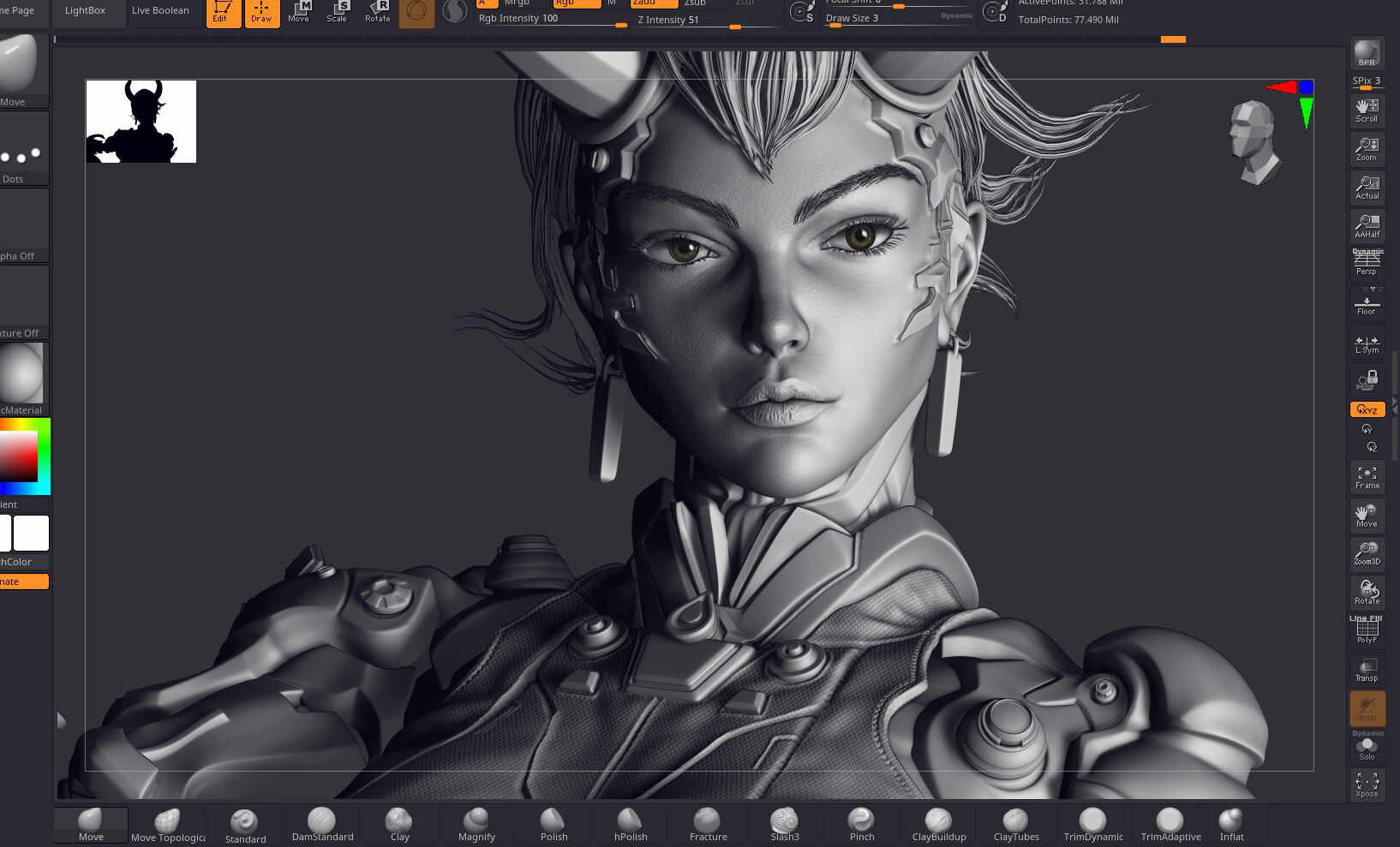This screenshot has height=847, width=1400.
Task: Click AAHalf zoom icon
Action: click(1367, 226)
